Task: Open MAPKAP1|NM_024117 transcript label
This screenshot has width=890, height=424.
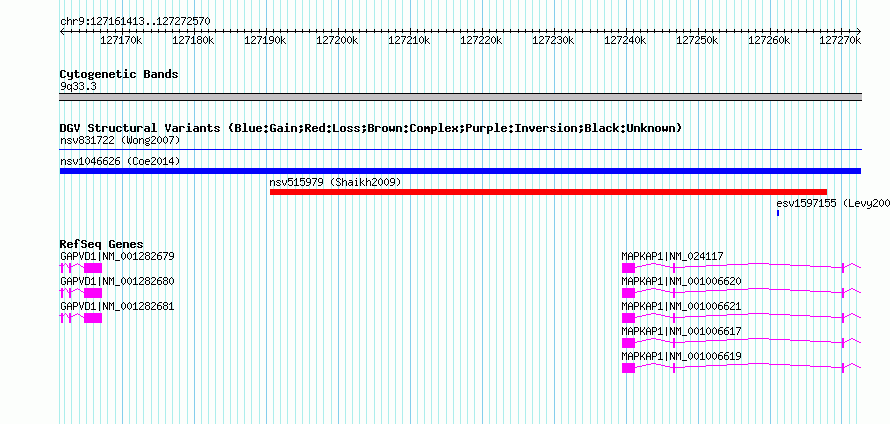Action: point(673,257)
